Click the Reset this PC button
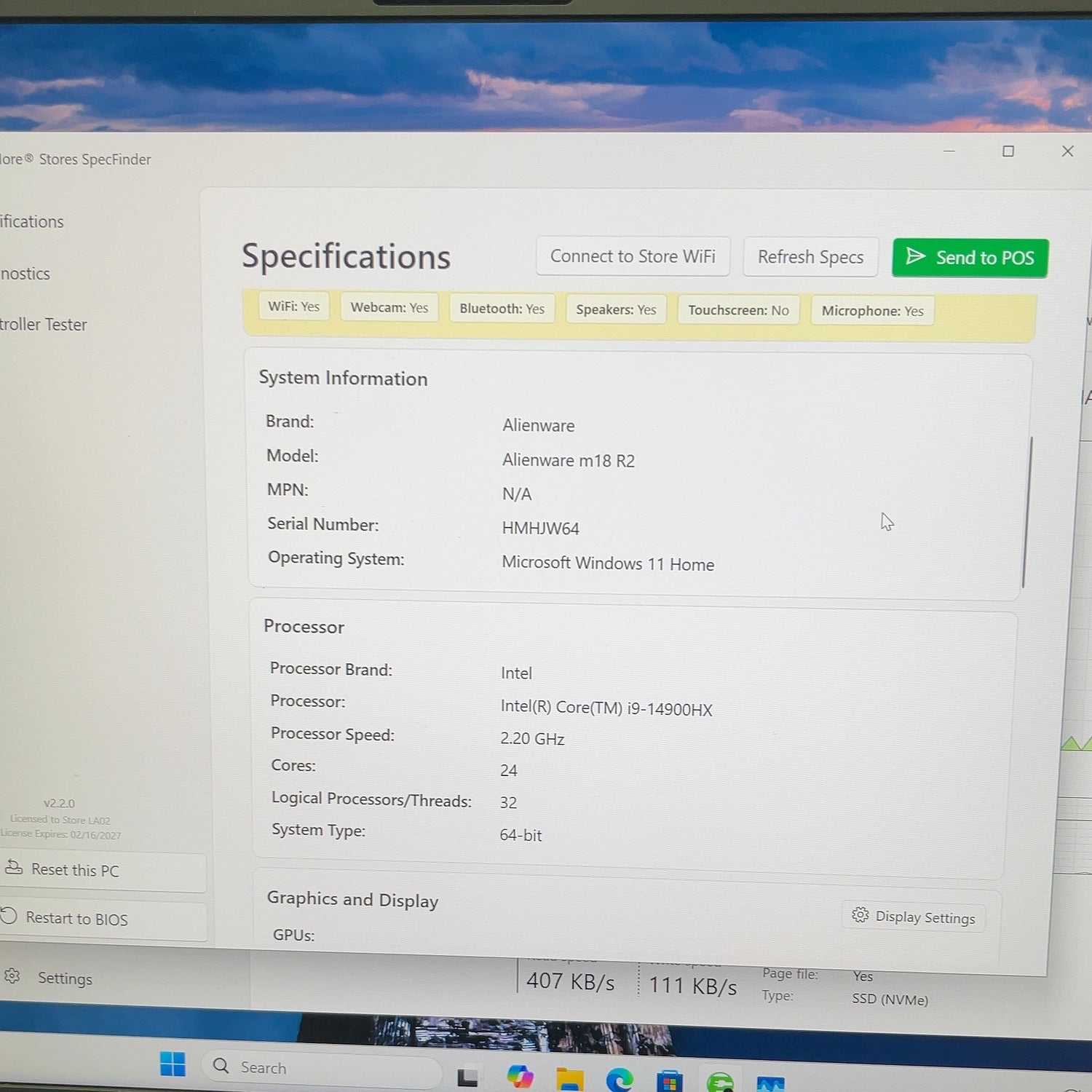1092x1092 pixels. pos(103,871)
